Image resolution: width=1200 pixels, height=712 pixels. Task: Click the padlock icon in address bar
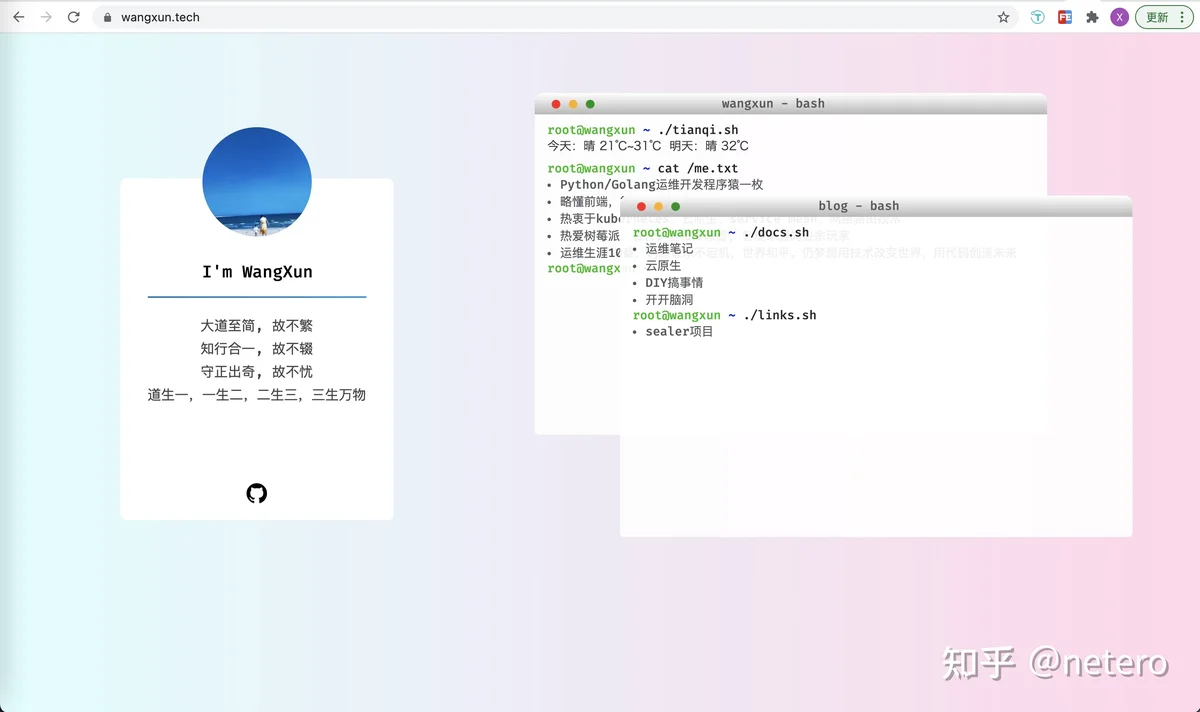pyautogui.click(x=108, y=18)
